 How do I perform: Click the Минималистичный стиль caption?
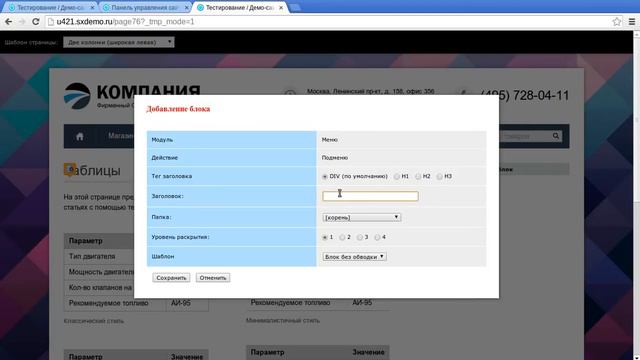(x=283, y=320)
